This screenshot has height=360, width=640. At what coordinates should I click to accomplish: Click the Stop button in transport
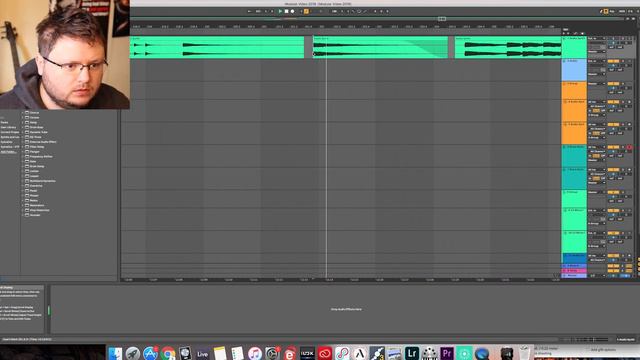point(287,11)
